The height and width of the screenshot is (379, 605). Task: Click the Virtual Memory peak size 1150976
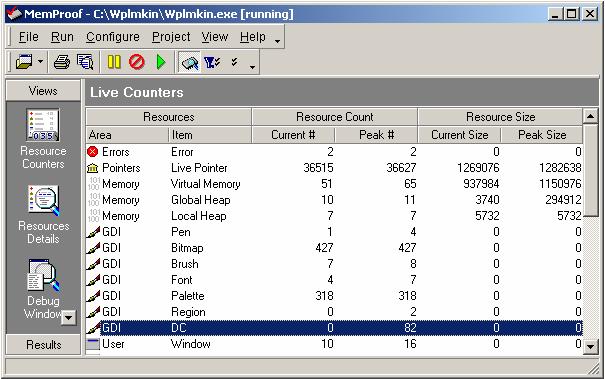pyautogui.click(x=560, y=184)
